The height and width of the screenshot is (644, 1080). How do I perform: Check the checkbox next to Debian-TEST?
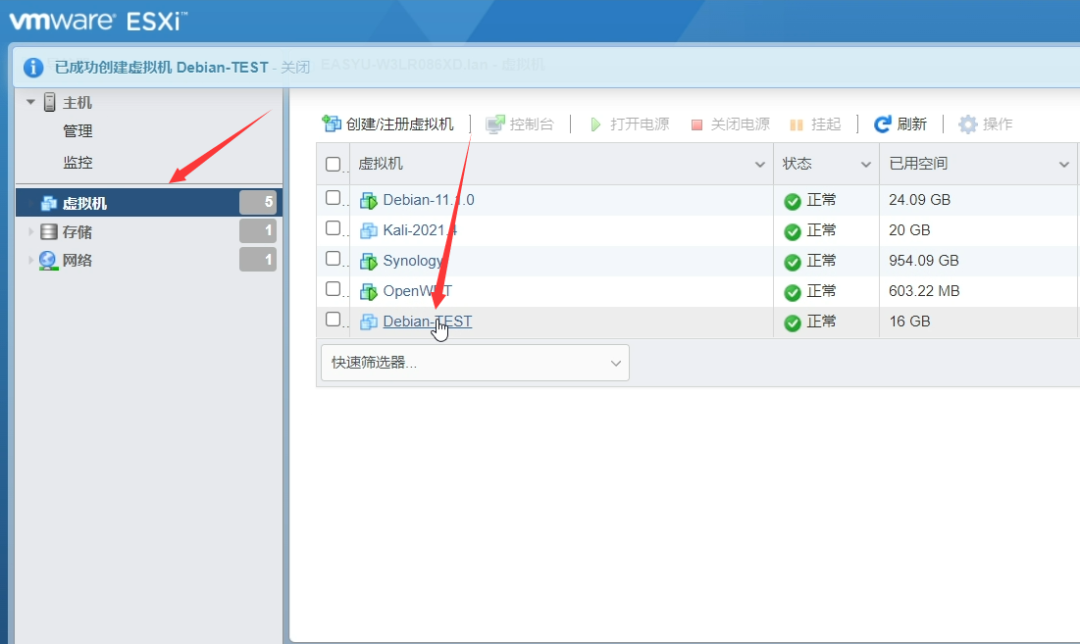click(333, 321)
